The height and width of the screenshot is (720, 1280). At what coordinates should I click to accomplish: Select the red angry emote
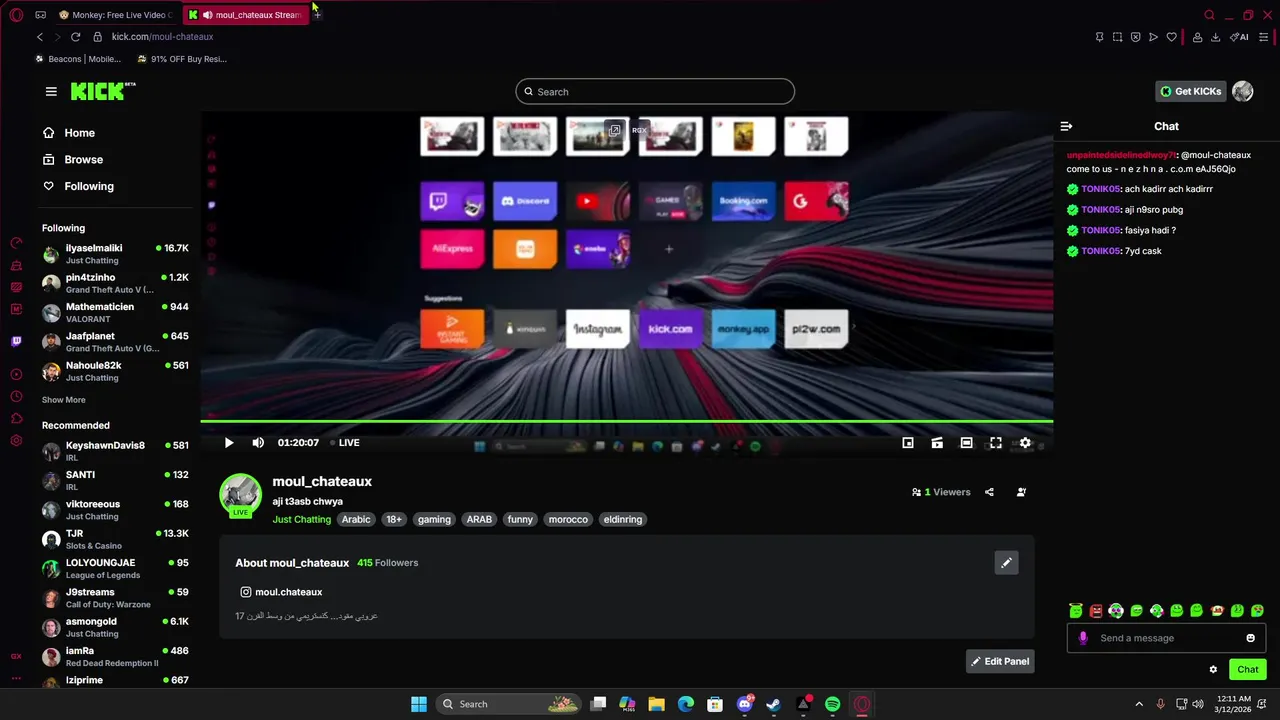[1096, 610]
